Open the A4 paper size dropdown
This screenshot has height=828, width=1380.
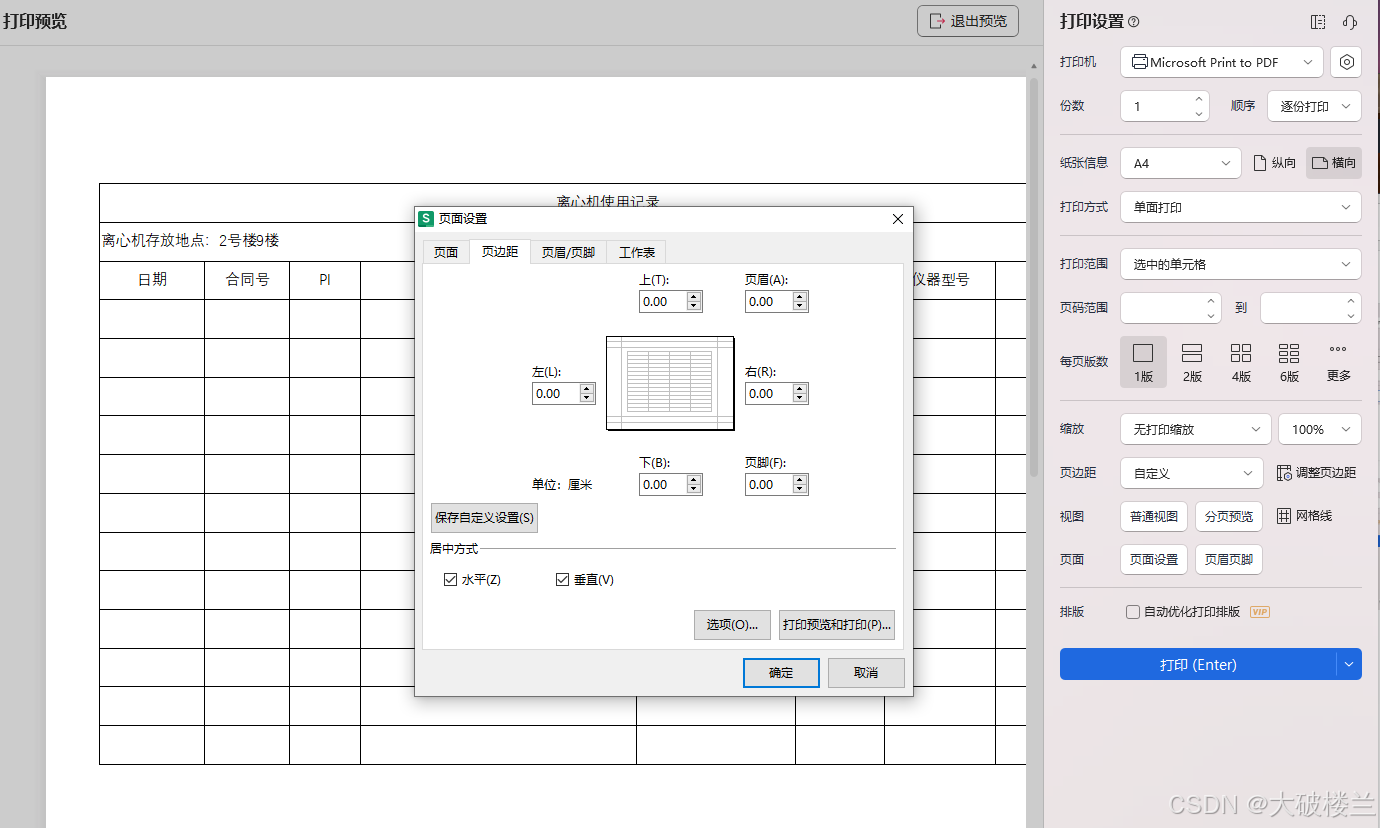pyautogui.click(x=1180, y=163)
